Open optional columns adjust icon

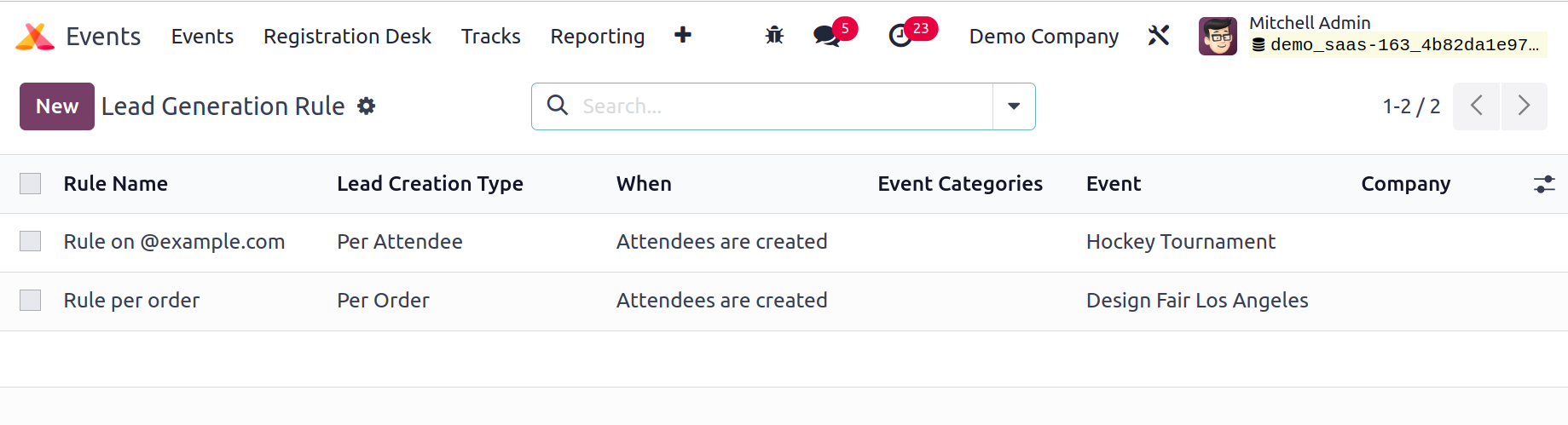click(1544, 184)
